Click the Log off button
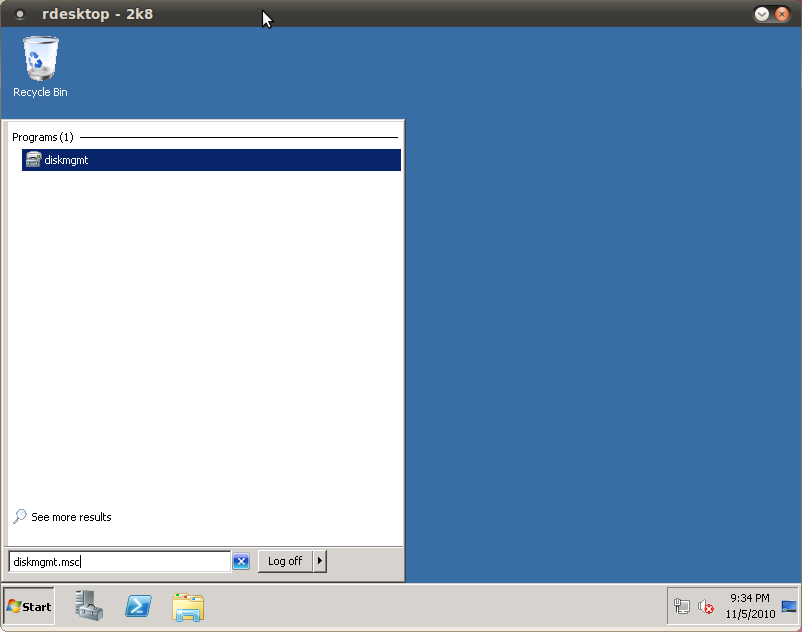Viewport: 802px width, 632px height. pyautogui.click(x=285, y=561)
